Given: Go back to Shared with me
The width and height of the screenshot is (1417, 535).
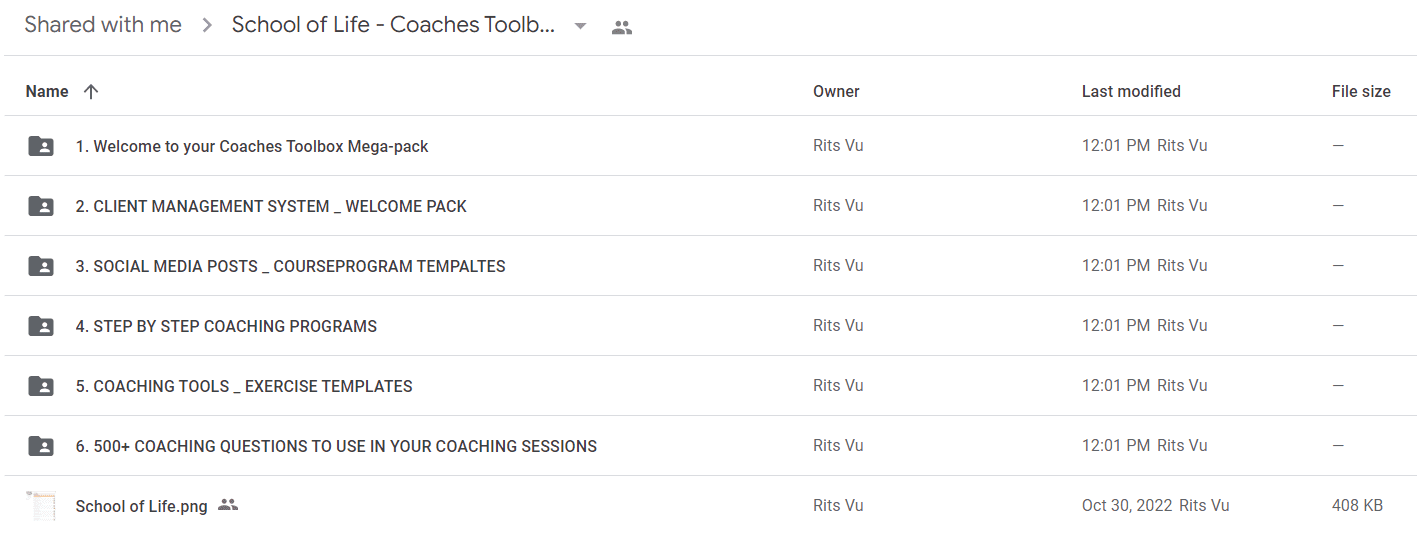Looking at the screenshot, I should pos(103,25).
